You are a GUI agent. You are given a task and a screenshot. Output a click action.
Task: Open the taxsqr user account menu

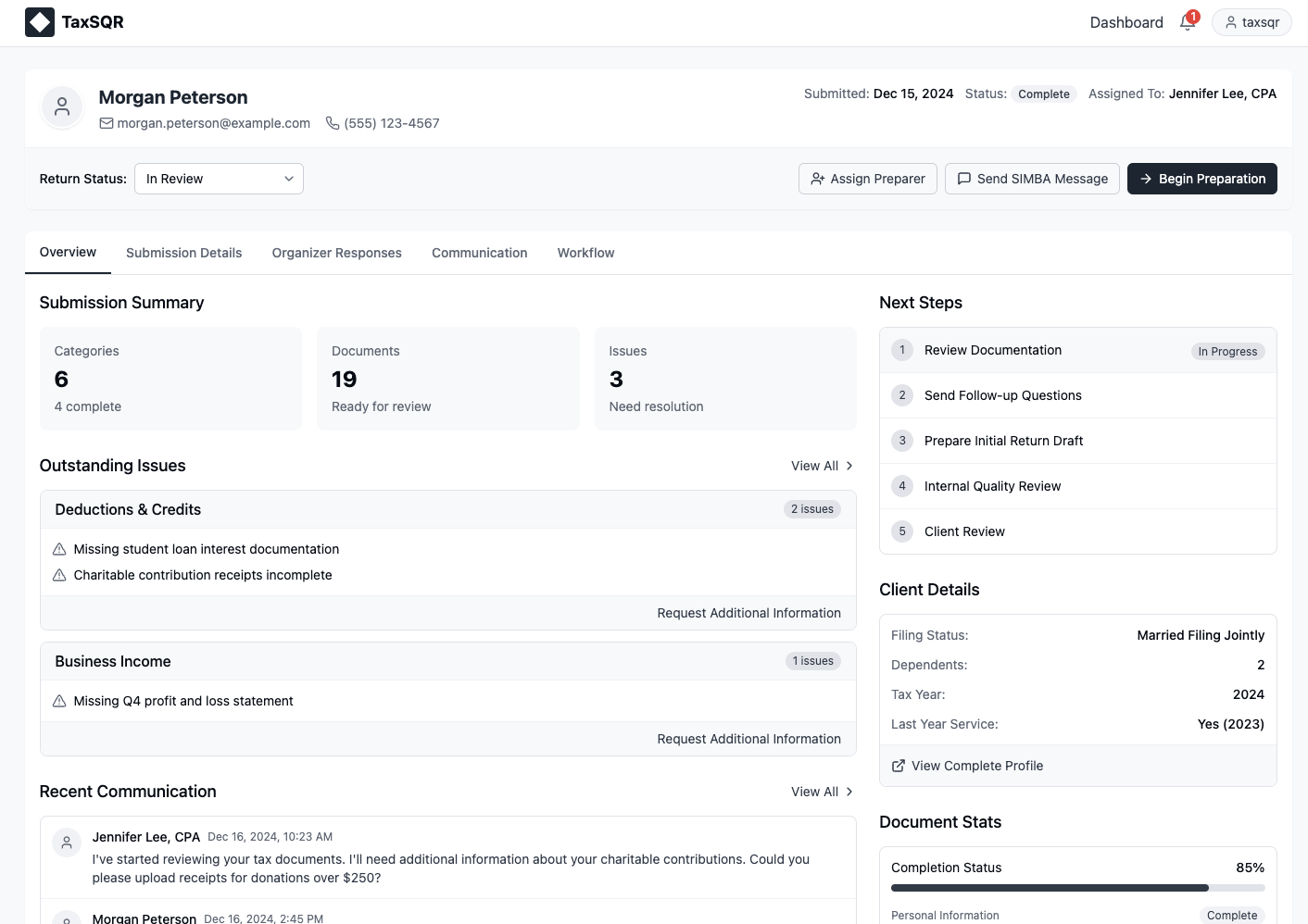[x=1251, y=22]
